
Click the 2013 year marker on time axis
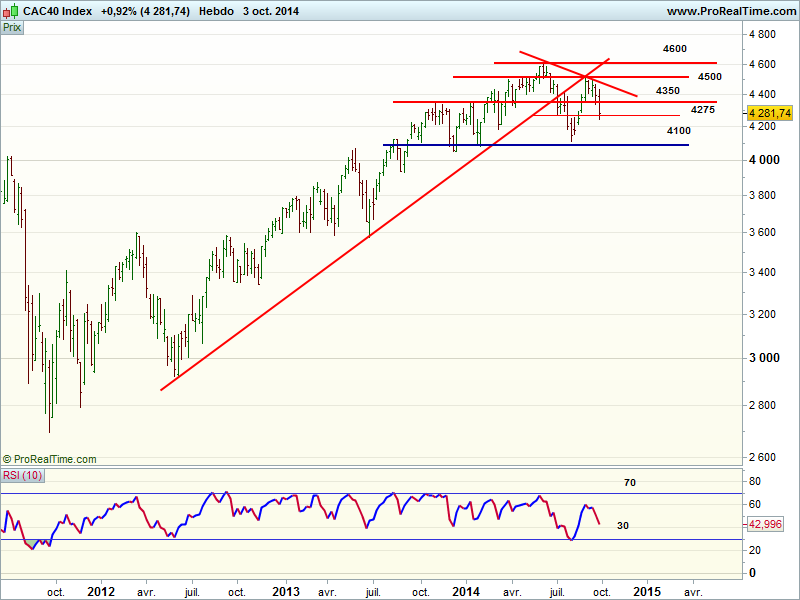[x=287, y=591]
